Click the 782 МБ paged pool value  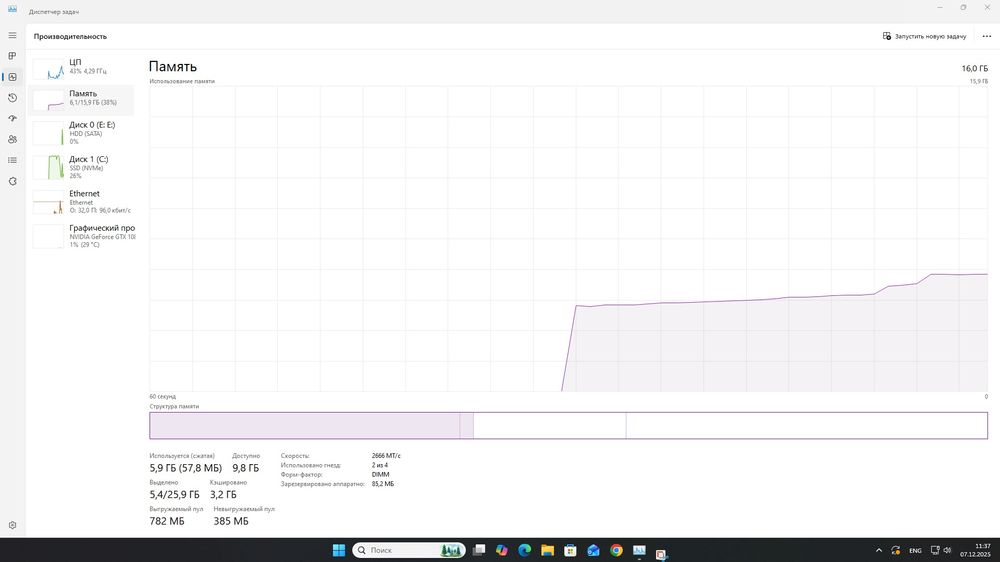click(x=166, y=521)
